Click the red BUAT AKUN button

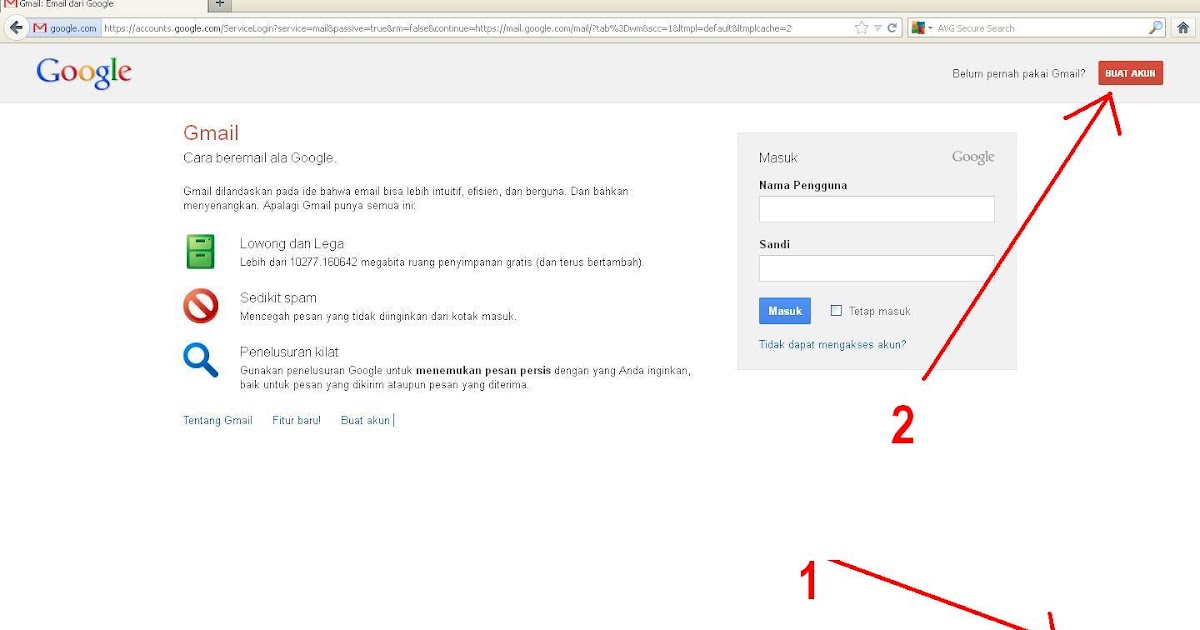(x=1130, y=73)
